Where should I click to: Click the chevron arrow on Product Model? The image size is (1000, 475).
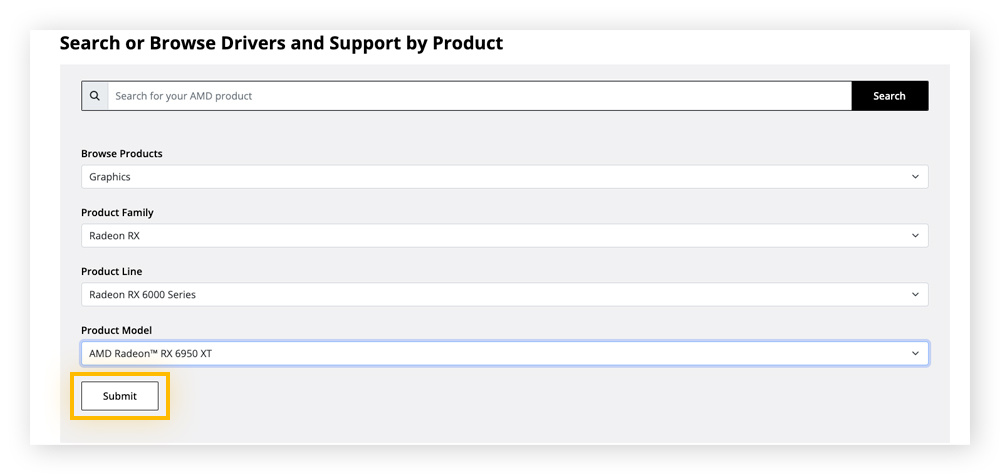(915, 353)
